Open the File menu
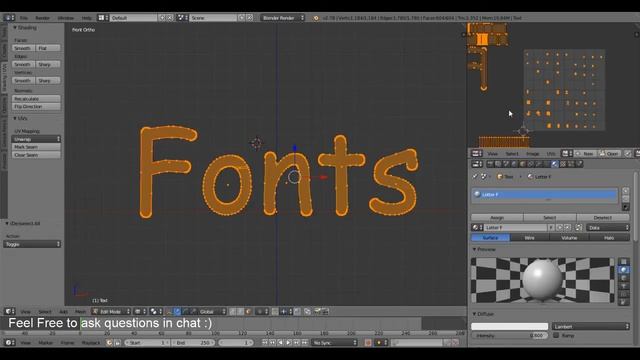640x360 pixels. (24, 18)
